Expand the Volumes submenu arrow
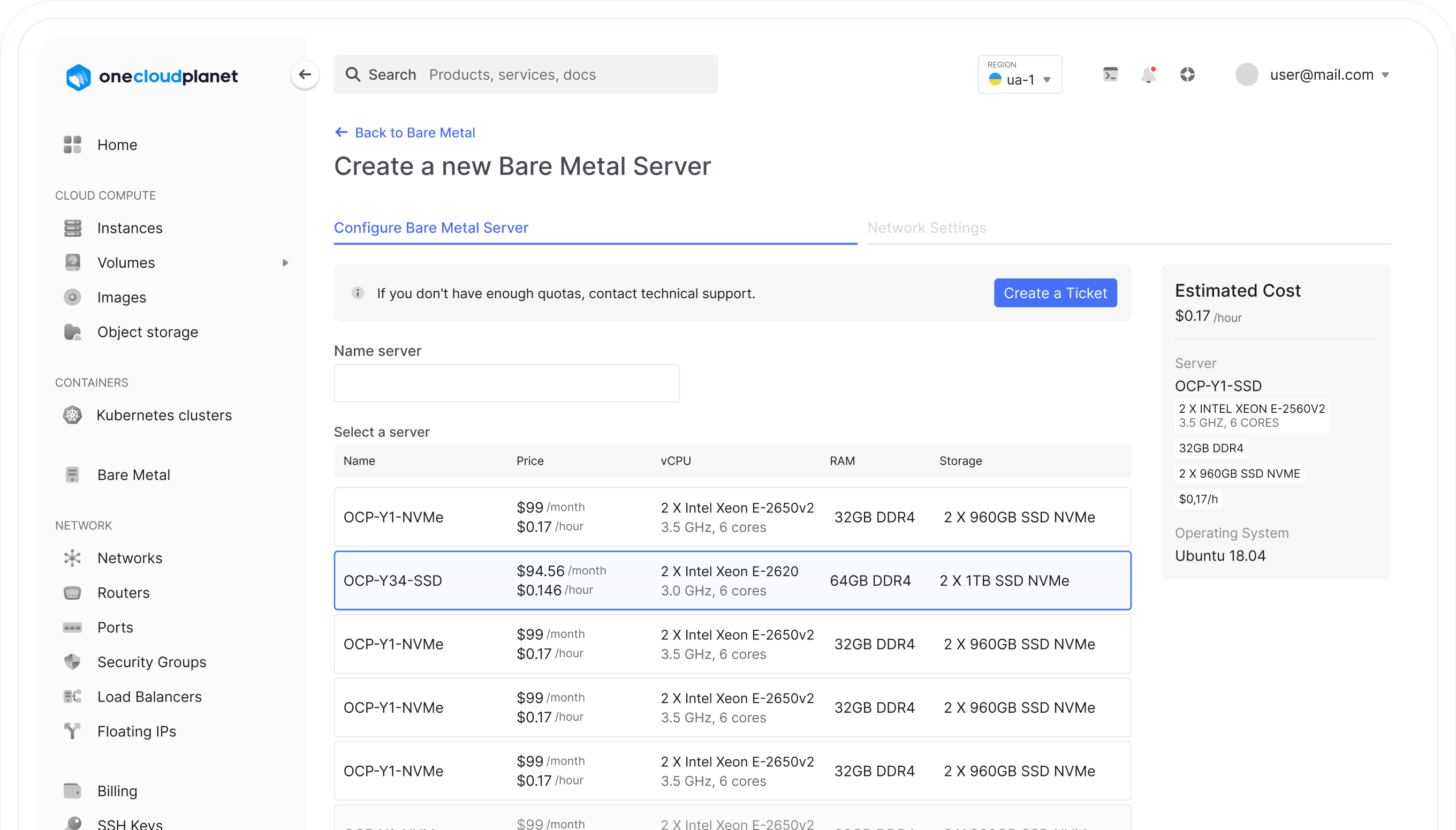 (x=285, y=263)
